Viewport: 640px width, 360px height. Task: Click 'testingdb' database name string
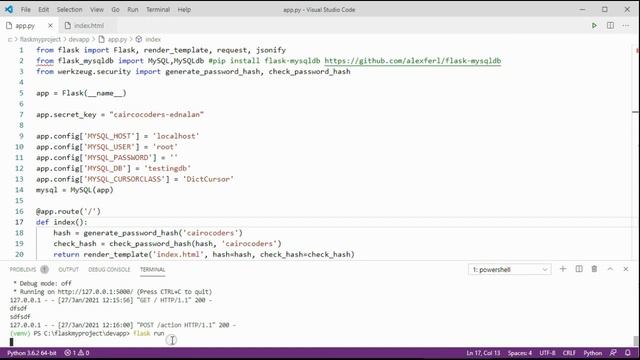[167, 168]
